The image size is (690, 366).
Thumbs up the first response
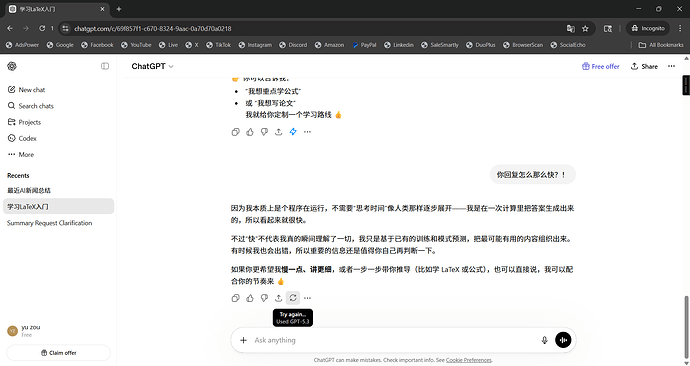[x=250, y=132]
